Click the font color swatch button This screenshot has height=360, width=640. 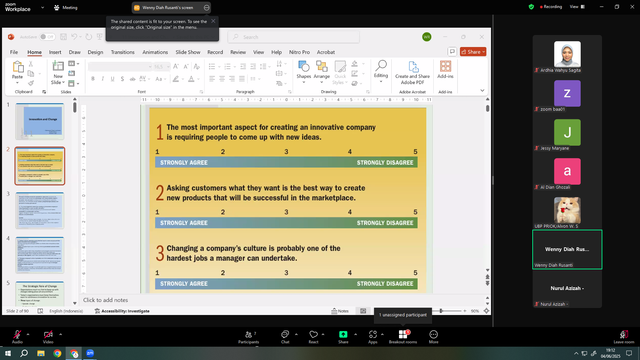(x=191, y=79)
